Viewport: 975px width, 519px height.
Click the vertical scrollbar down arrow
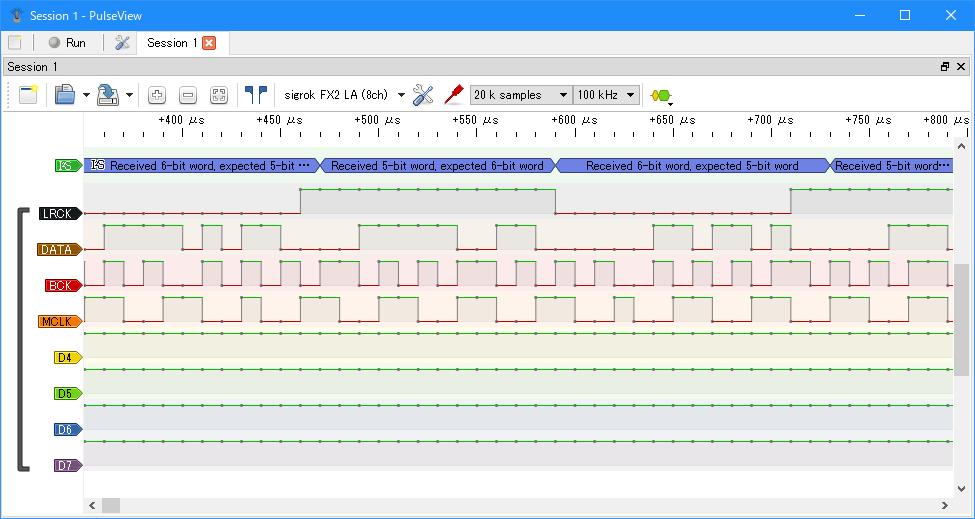(x=961, y=489)
